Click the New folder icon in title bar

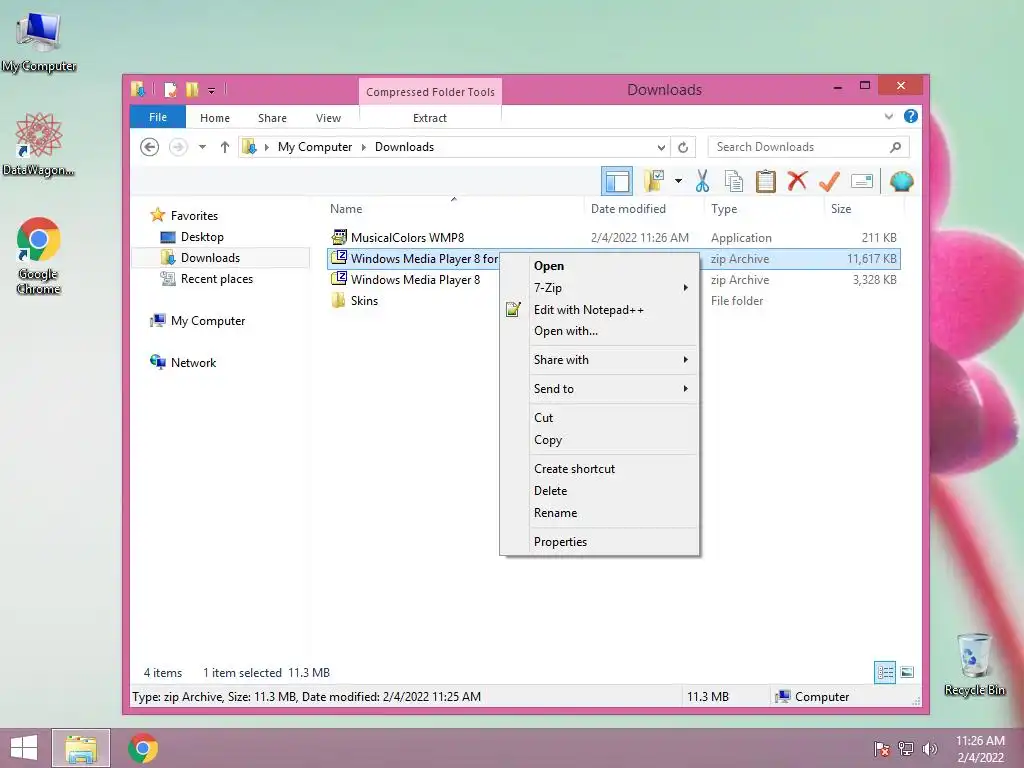[x=191, y=89]
